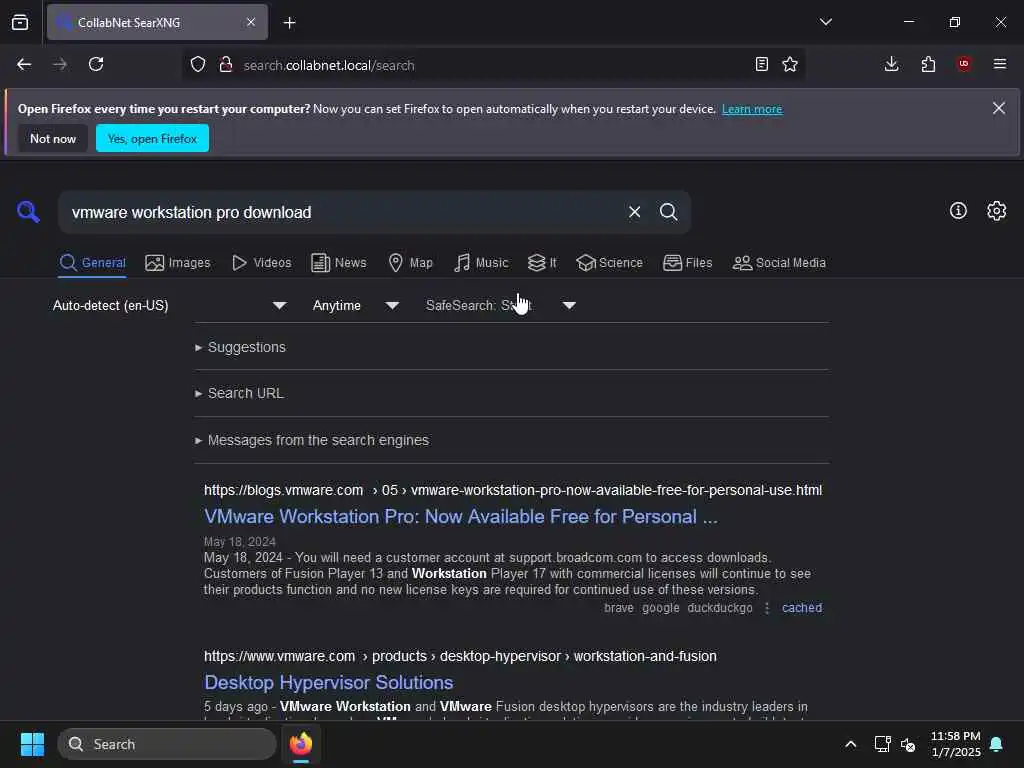Screen dimensions: 1024x768
Task: Reload the current page
Action: (96, 64)
